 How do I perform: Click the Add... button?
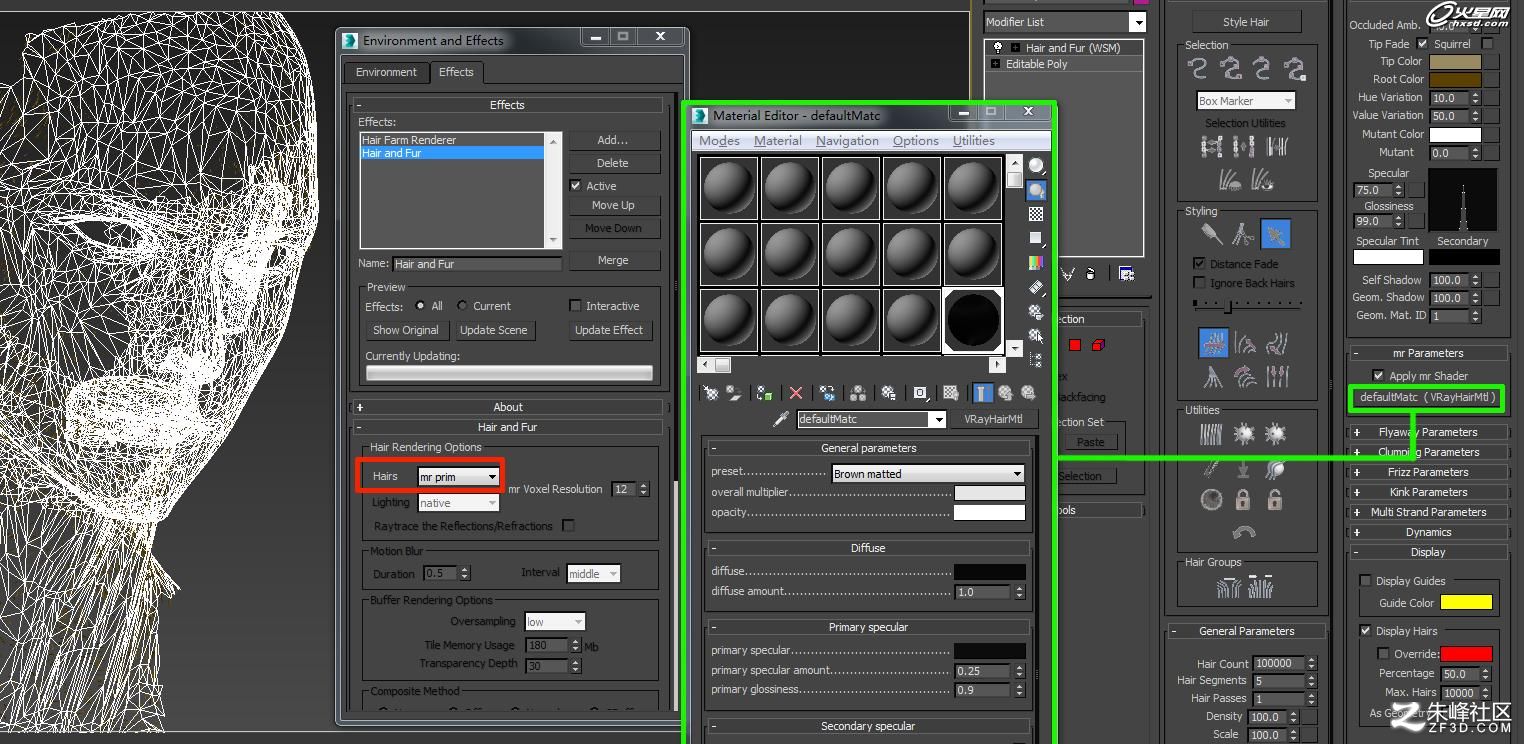613,140
